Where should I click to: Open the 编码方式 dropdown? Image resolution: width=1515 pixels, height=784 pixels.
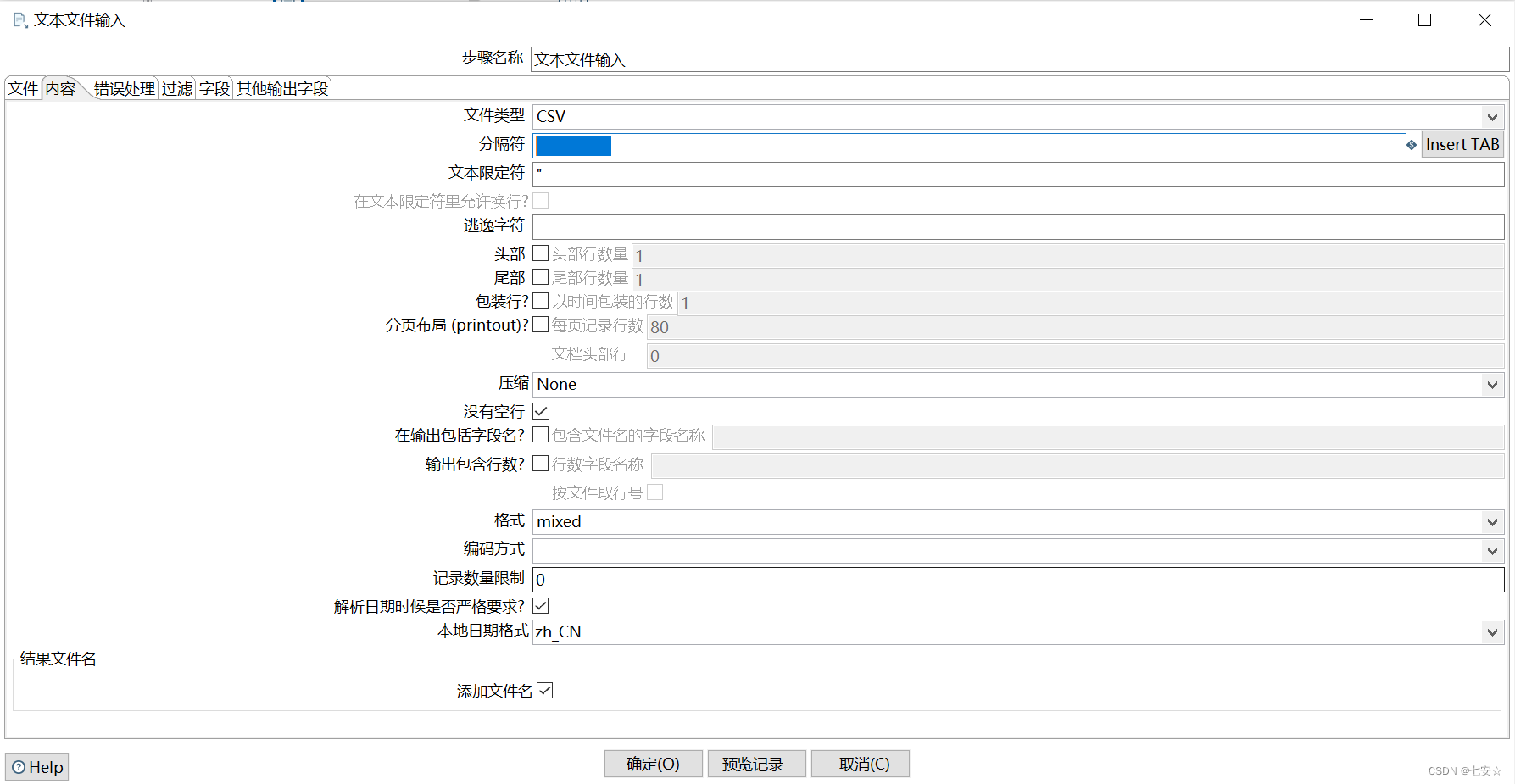click(x=1491, y=550)
